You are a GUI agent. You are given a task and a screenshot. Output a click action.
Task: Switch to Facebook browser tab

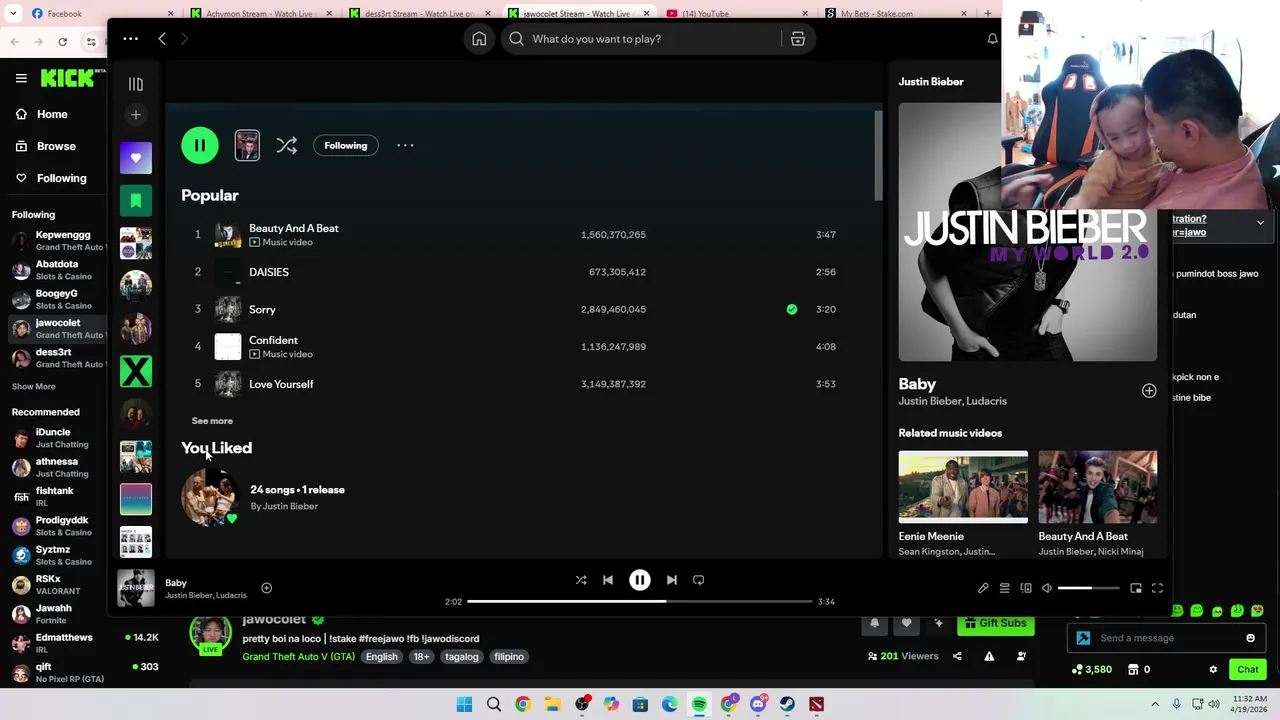[x=100, y=13]
